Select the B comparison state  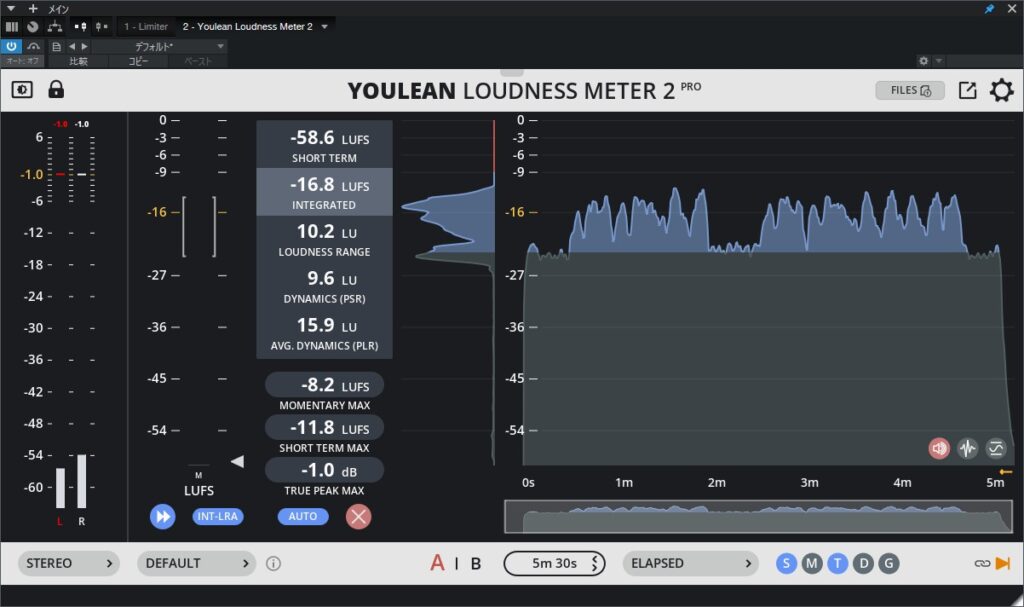click(x=476, y=563)
